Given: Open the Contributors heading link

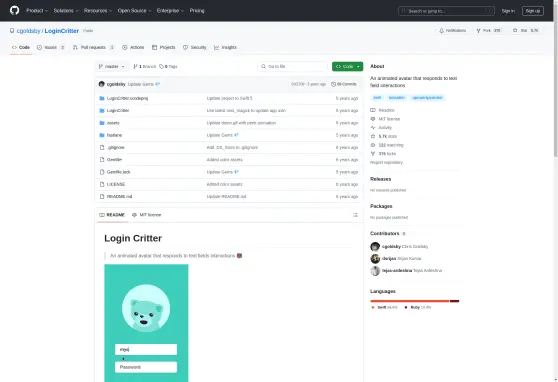Looking at the screenshot, I should pos(388,234).
